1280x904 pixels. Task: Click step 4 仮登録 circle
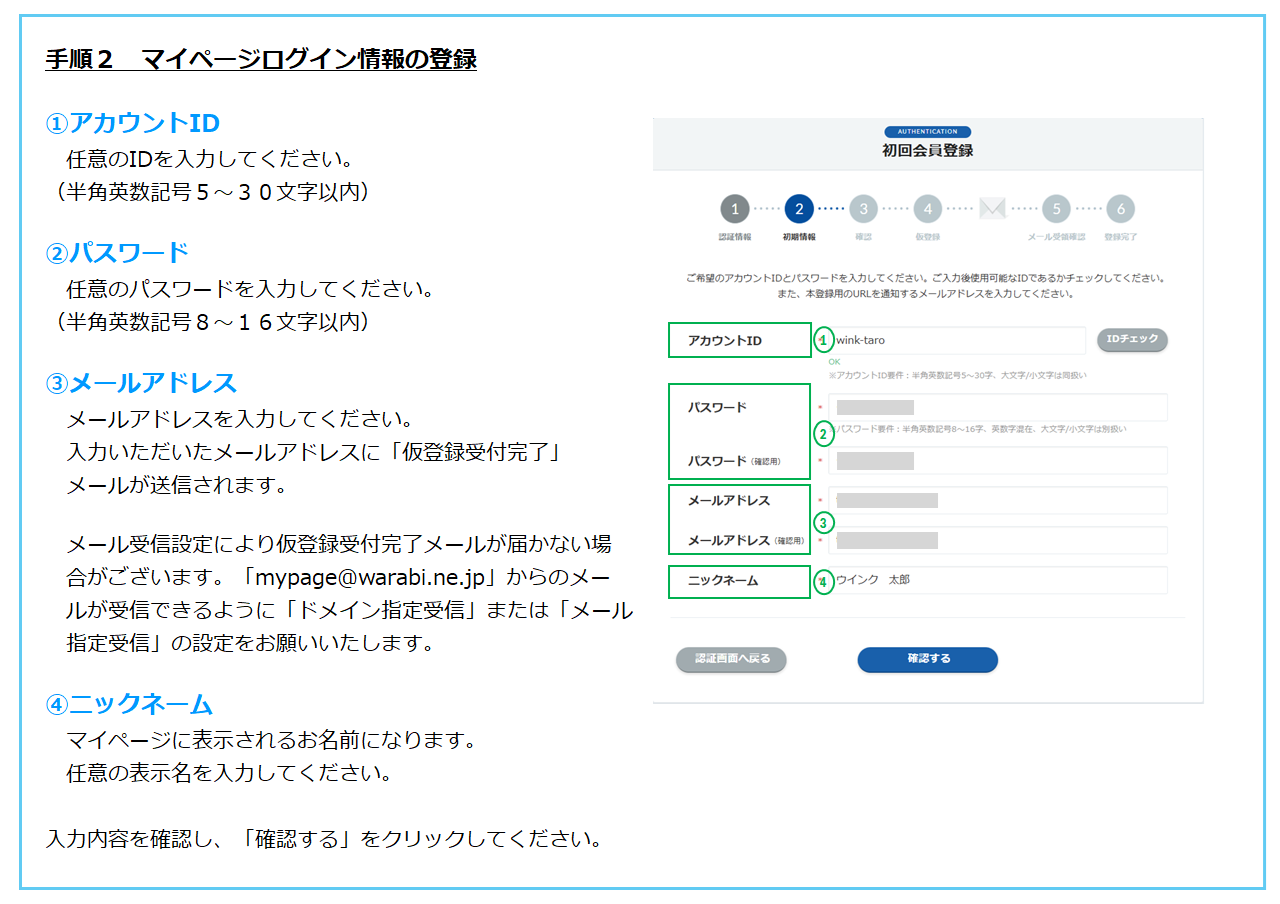click(x=927, y=209)
